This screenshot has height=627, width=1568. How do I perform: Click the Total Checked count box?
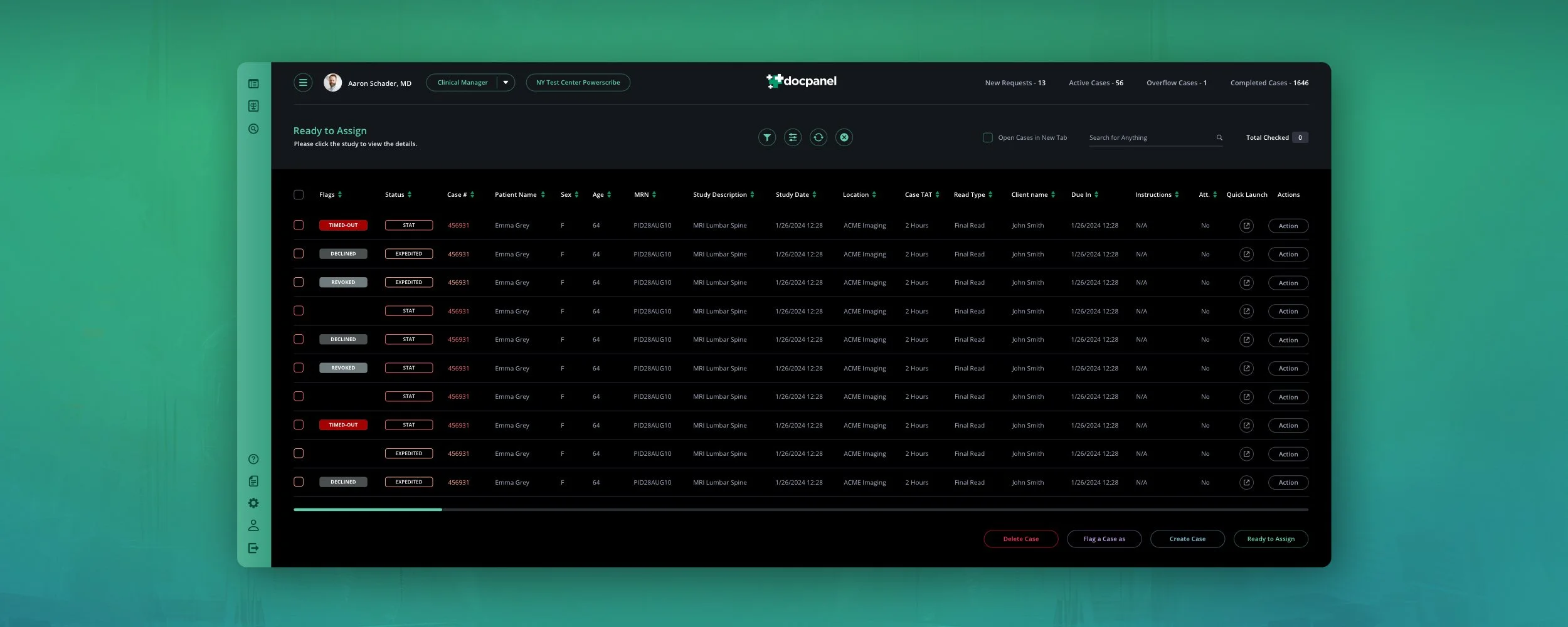tap(1300, 137)
